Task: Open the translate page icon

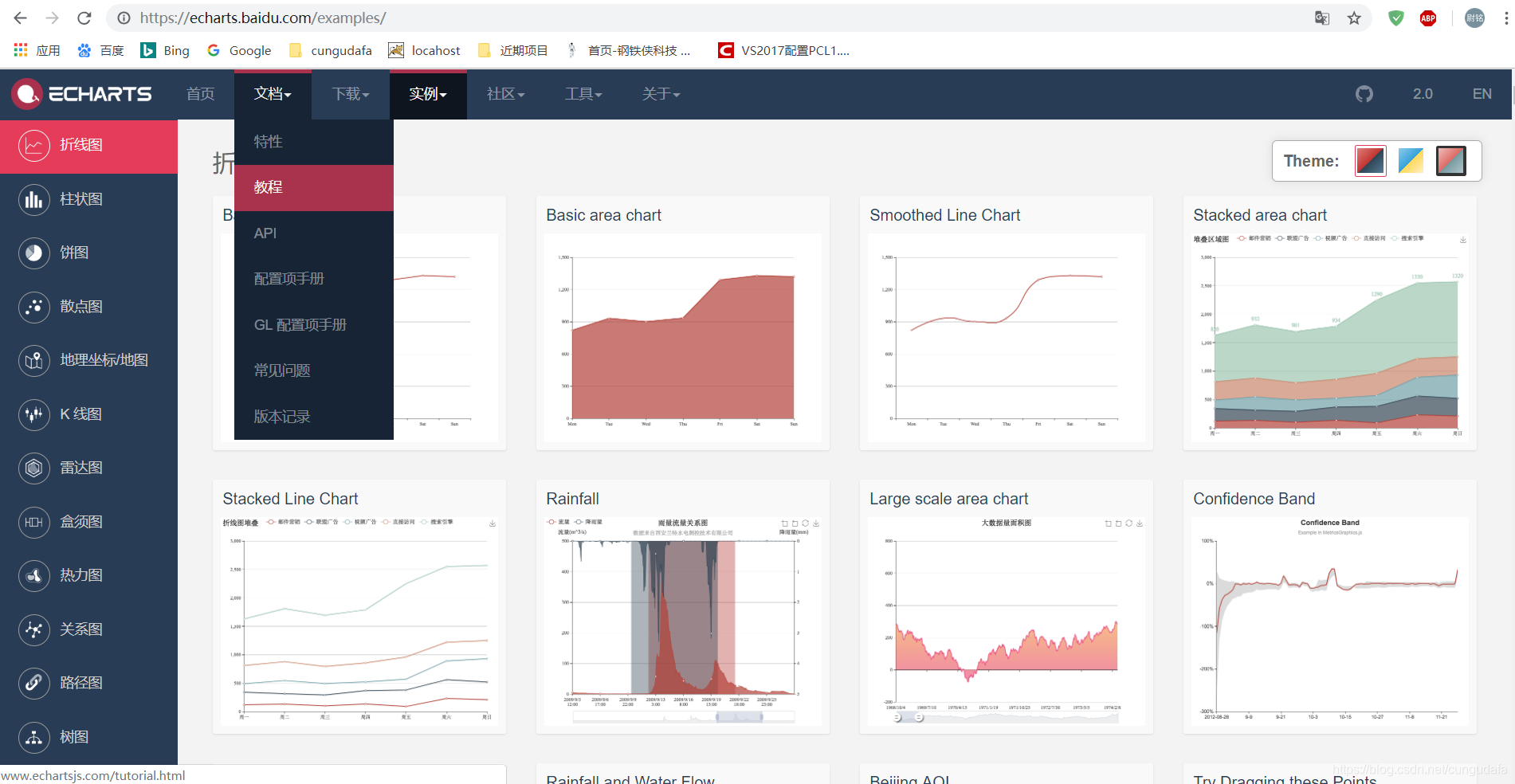Action: 1322,18
